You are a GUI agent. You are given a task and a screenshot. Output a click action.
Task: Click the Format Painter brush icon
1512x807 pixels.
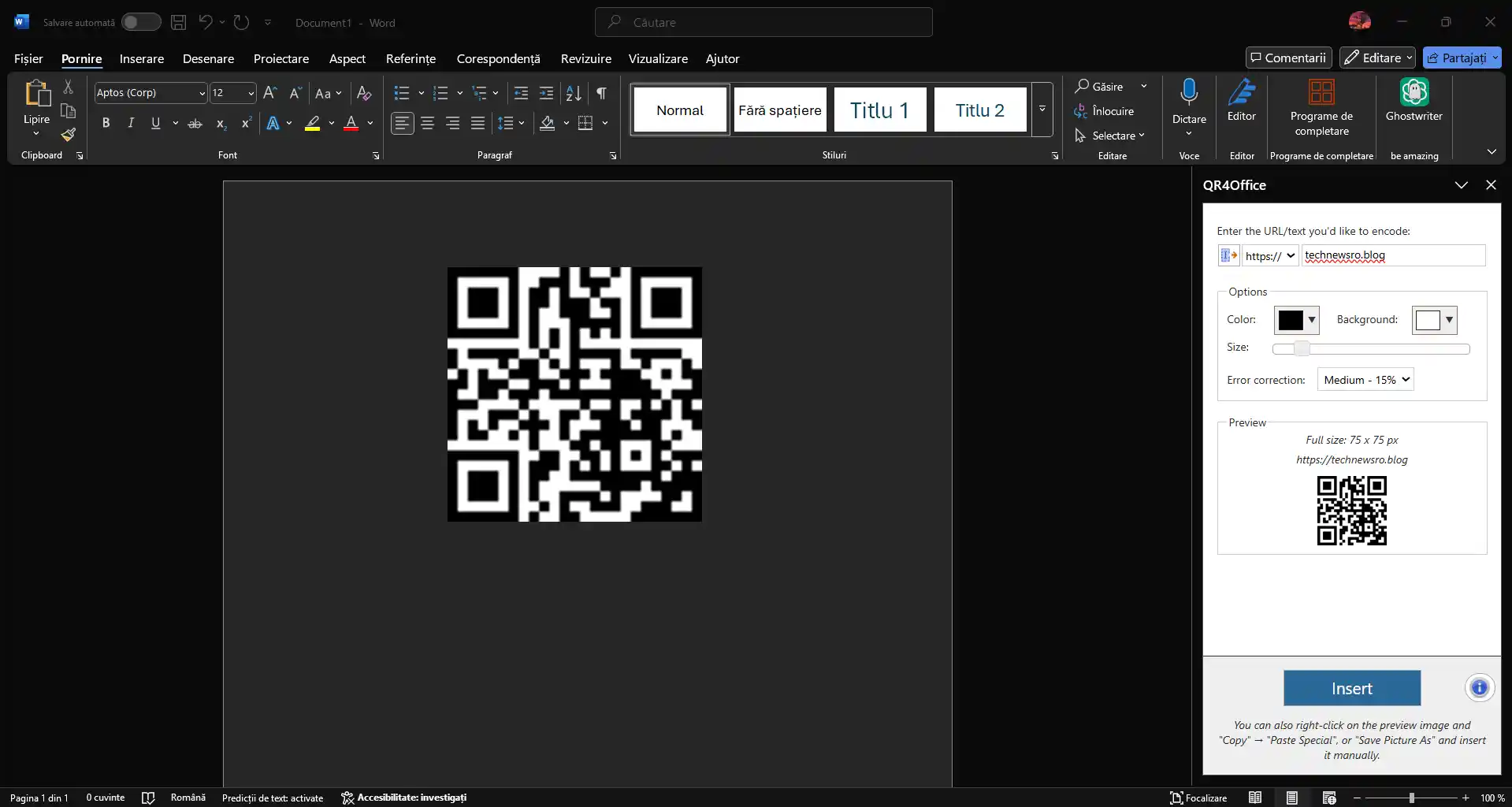point(69,135)
